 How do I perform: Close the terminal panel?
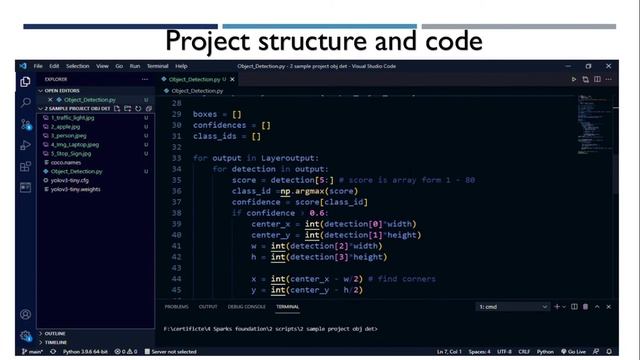(609, 307)
